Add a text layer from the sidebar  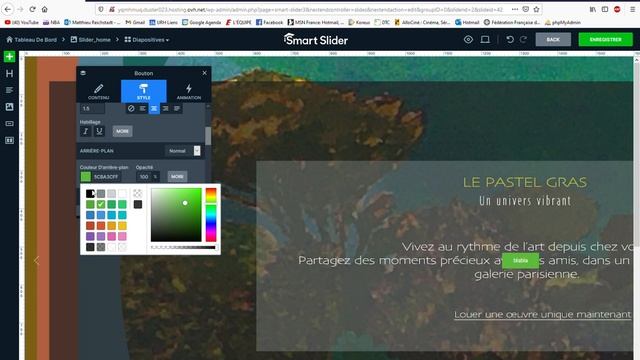coord(9,90)
